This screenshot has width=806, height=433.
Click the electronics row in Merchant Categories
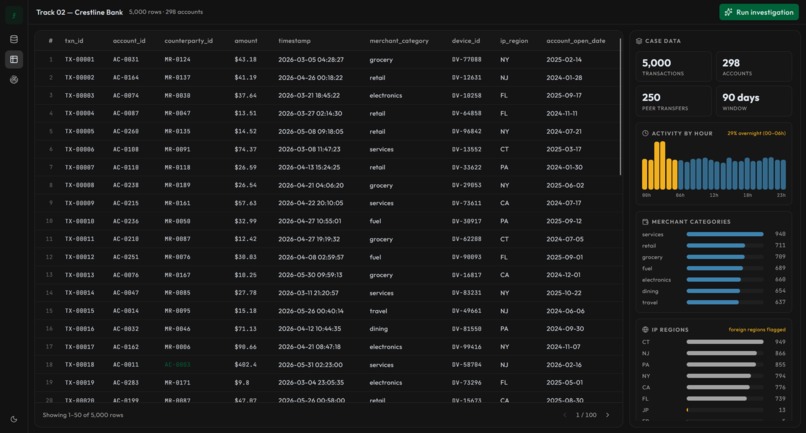(x=713, y=280)
